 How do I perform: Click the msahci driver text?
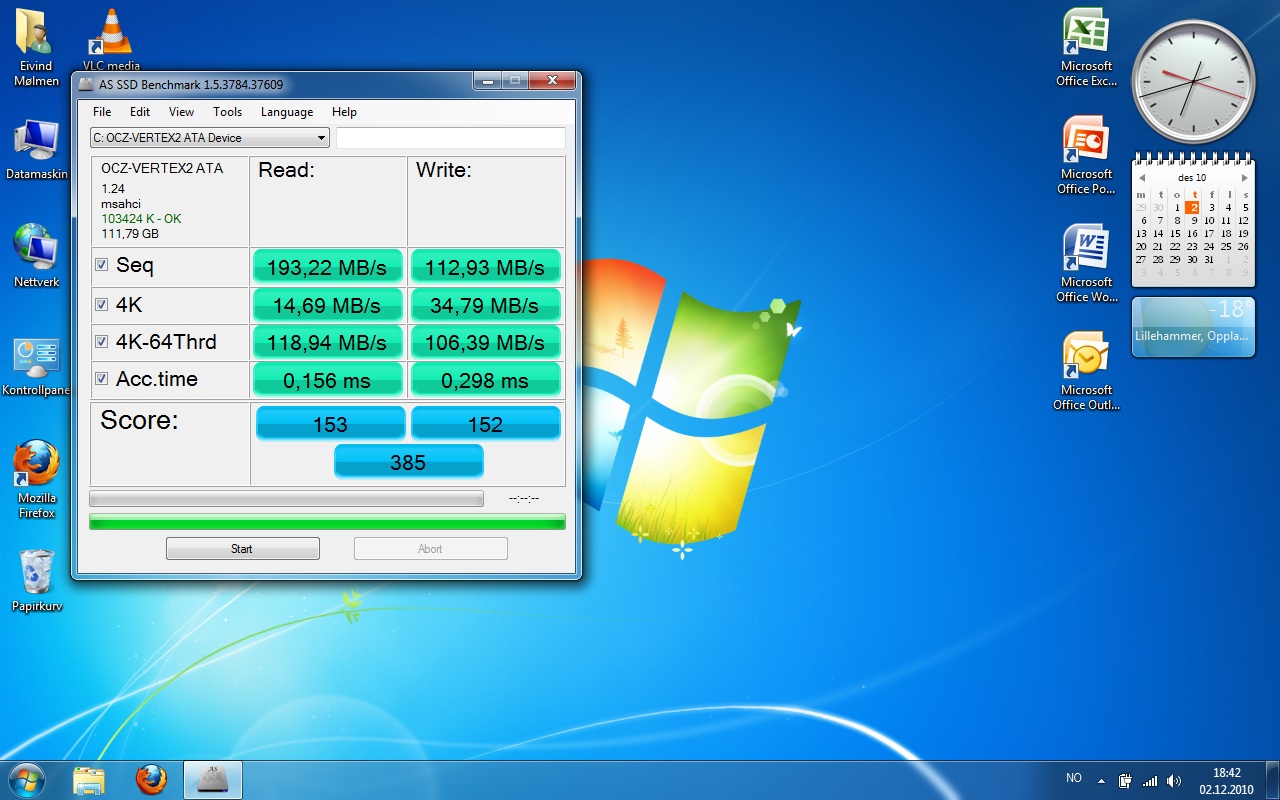coord(121,204)
